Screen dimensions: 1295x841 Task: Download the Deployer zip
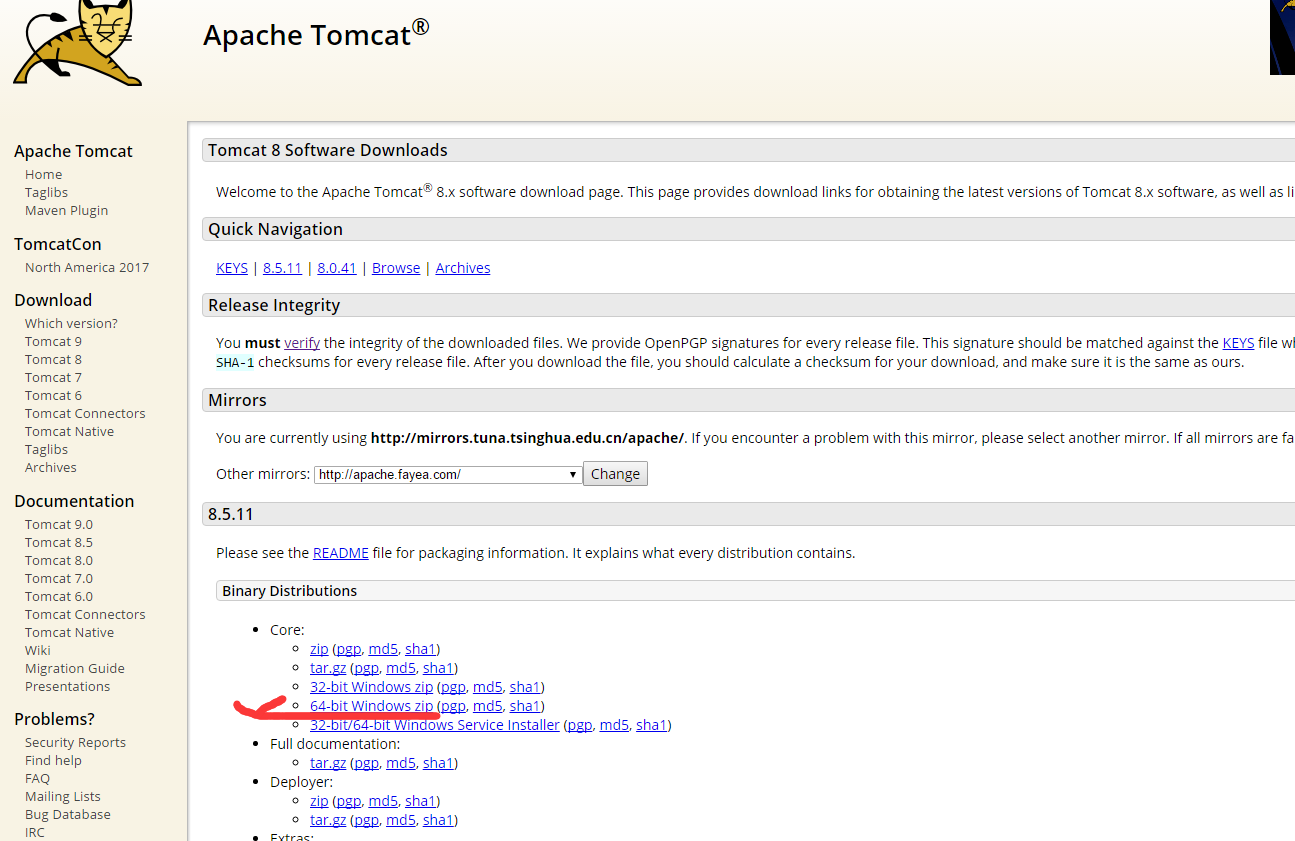point(319,801)
